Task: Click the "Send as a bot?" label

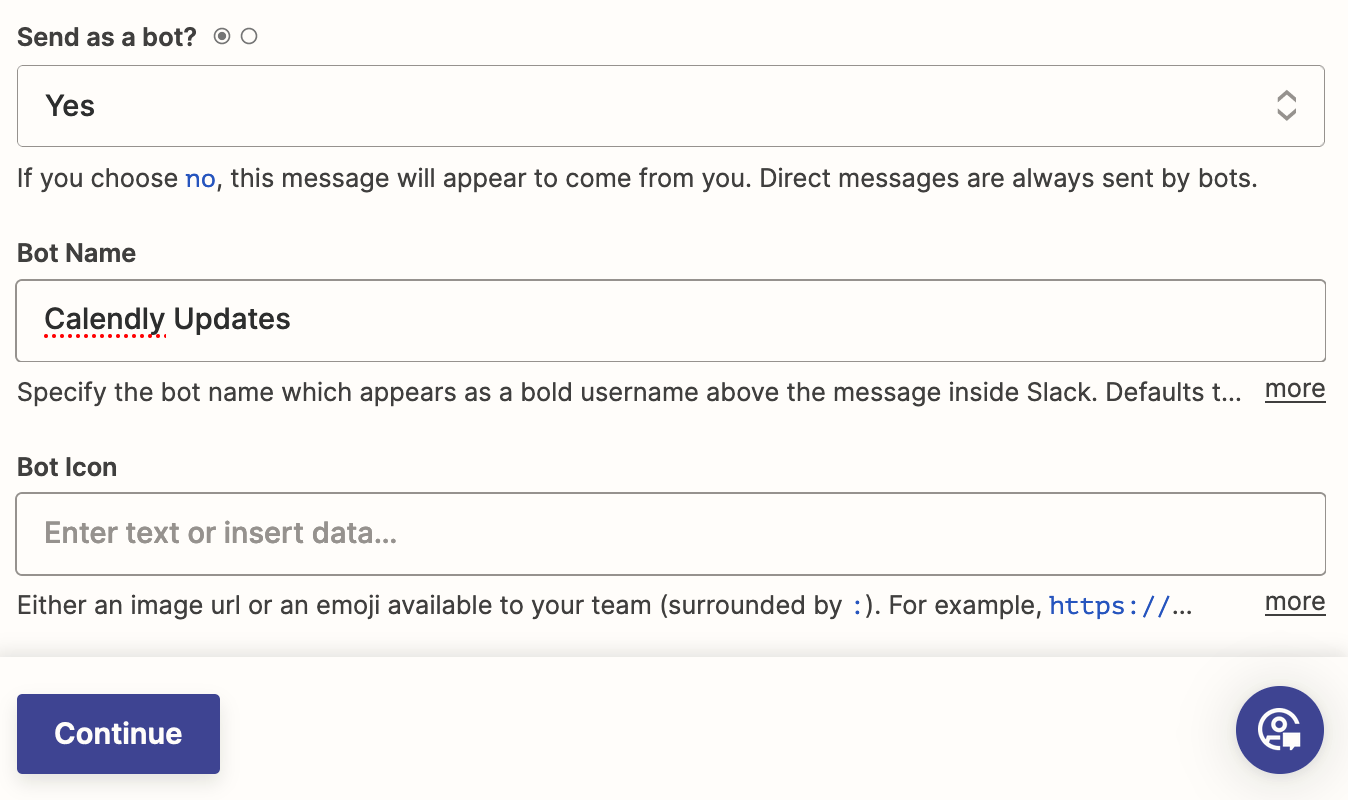Action: coord(107,38)
